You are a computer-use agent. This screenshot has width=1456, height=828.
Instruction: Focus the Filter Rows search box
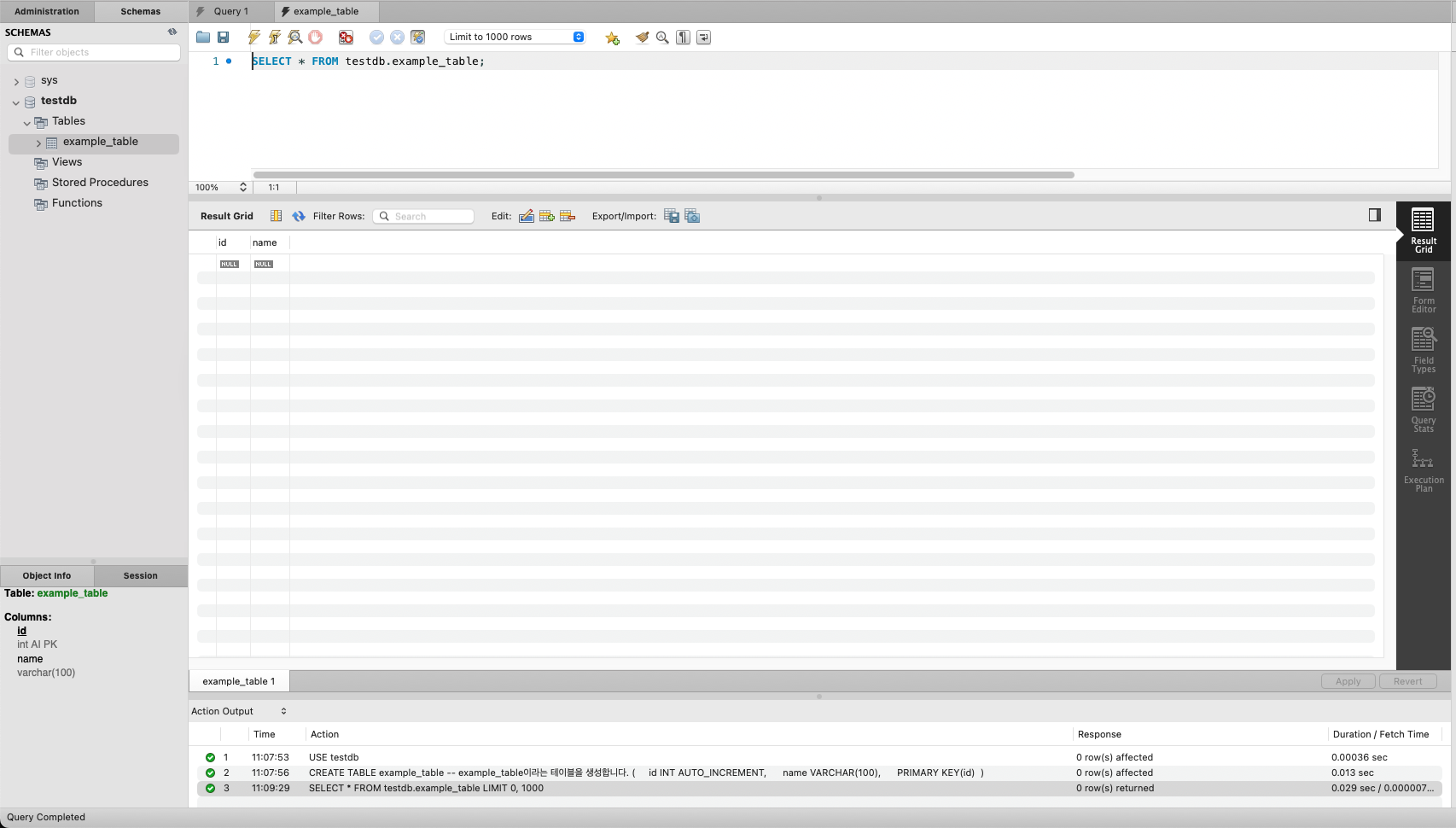423,216
